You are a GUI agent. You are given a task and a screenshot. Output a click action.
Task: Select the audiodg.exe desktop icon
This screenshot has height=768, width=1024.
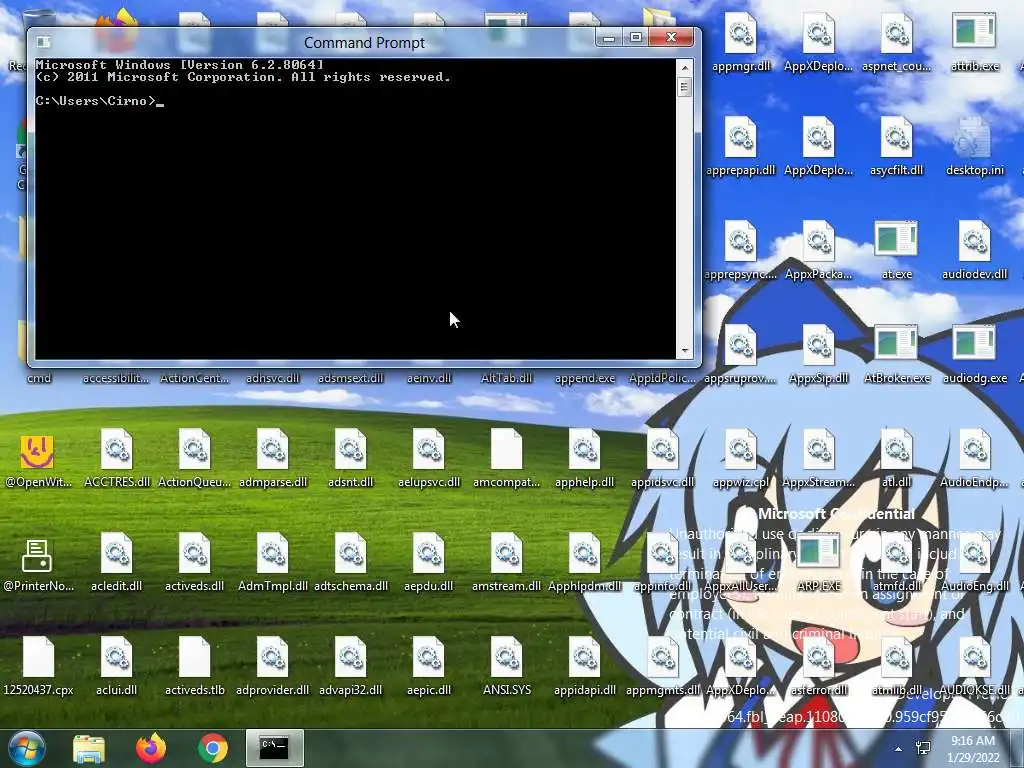pos(974,355)
